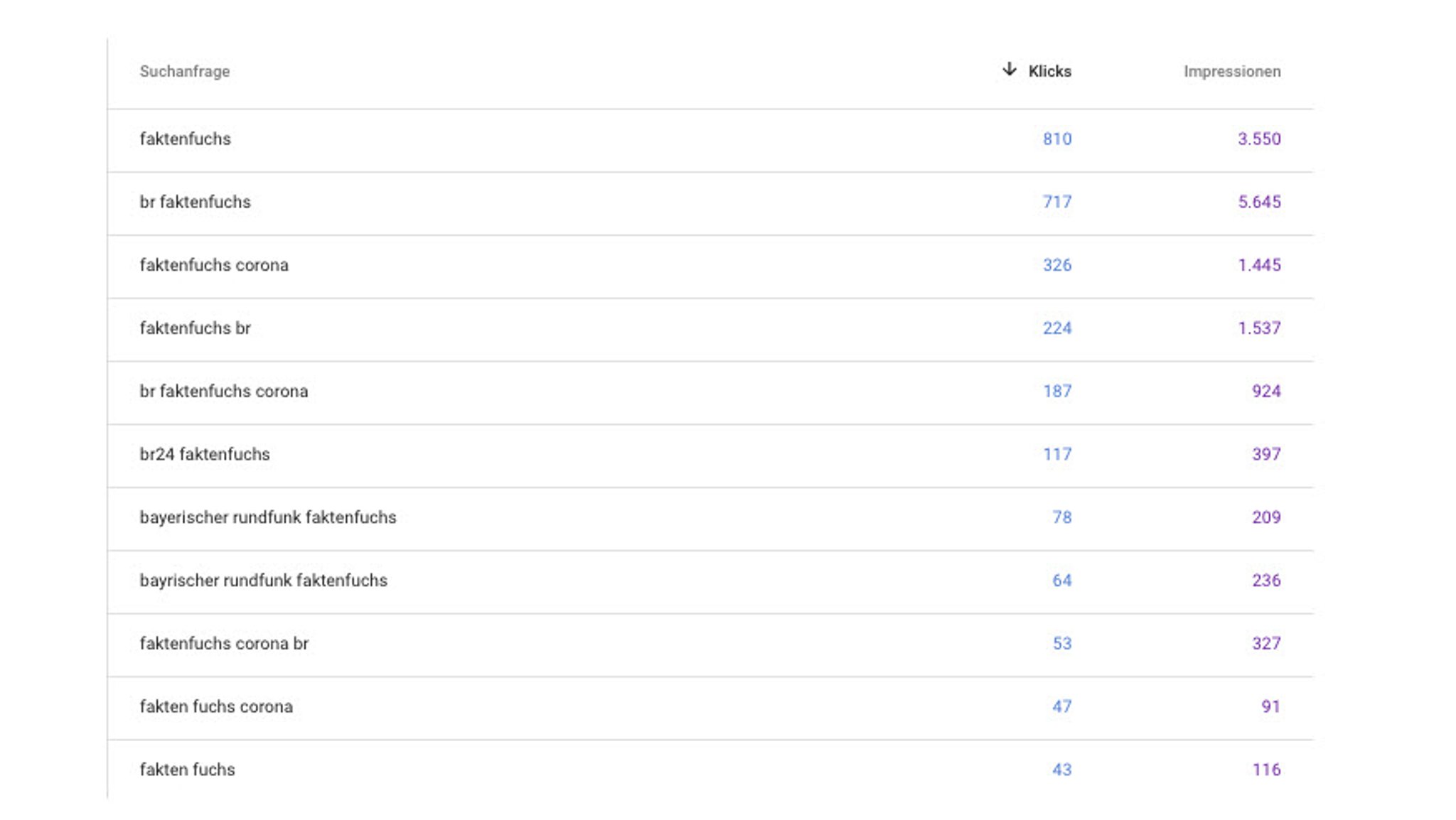Select the query 'faktenfuchs'
This screenshot has width=1456, height=820.
(186, 139)
